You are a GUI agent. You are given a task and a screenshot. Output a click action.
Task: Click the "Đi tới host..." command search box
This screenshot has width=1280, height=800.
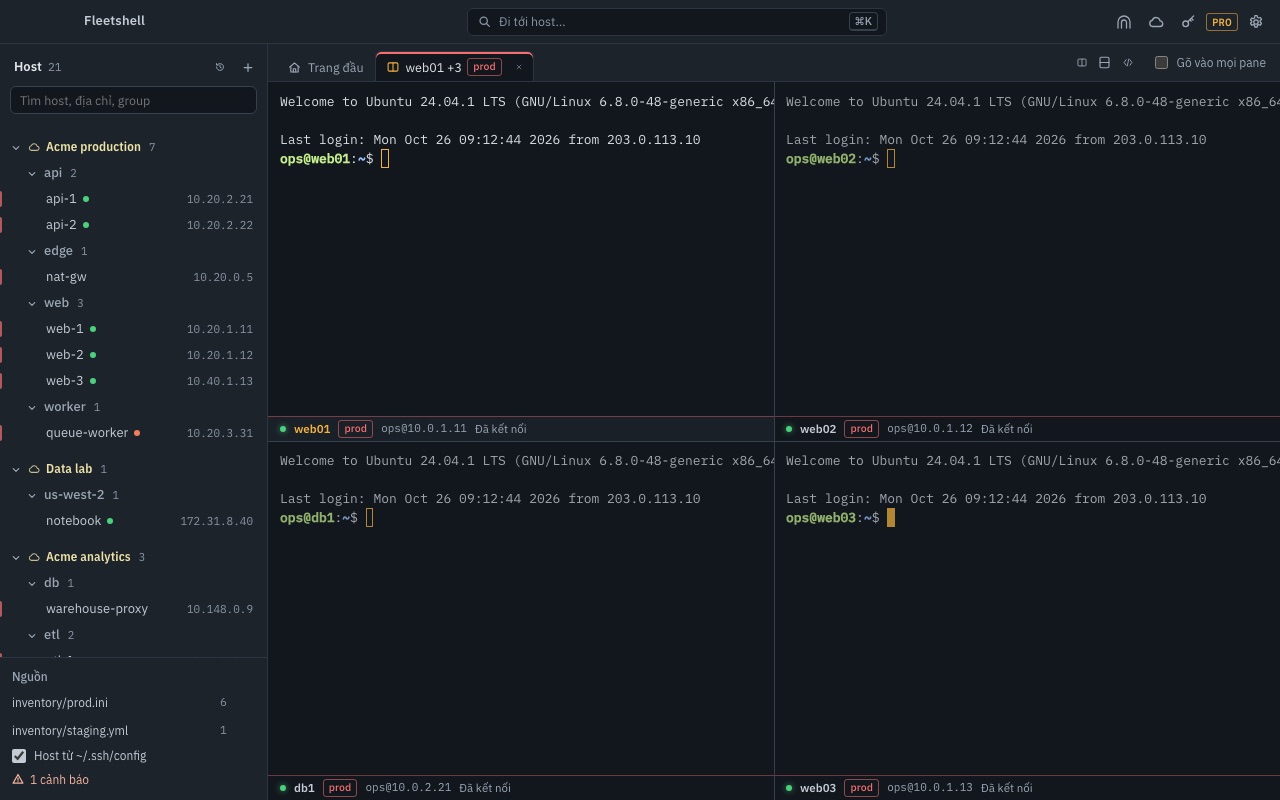click(677, 22)
